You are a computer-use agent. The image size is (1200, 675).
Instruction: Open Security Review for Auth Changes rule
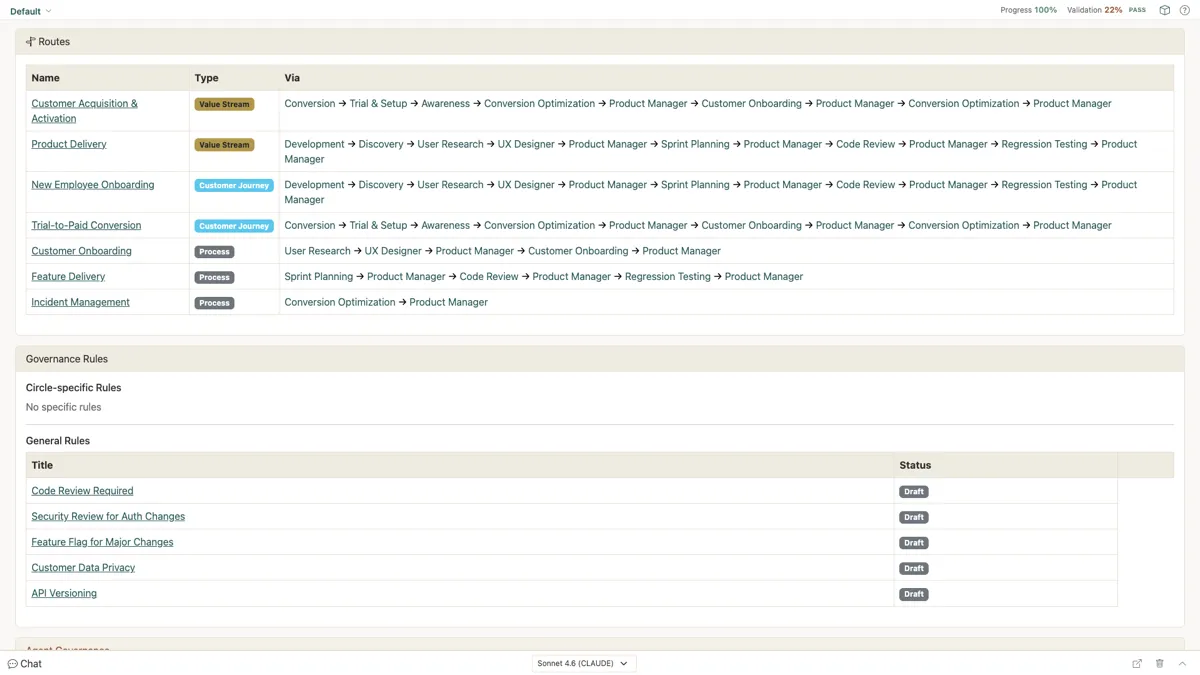click(x=108, y=517)
